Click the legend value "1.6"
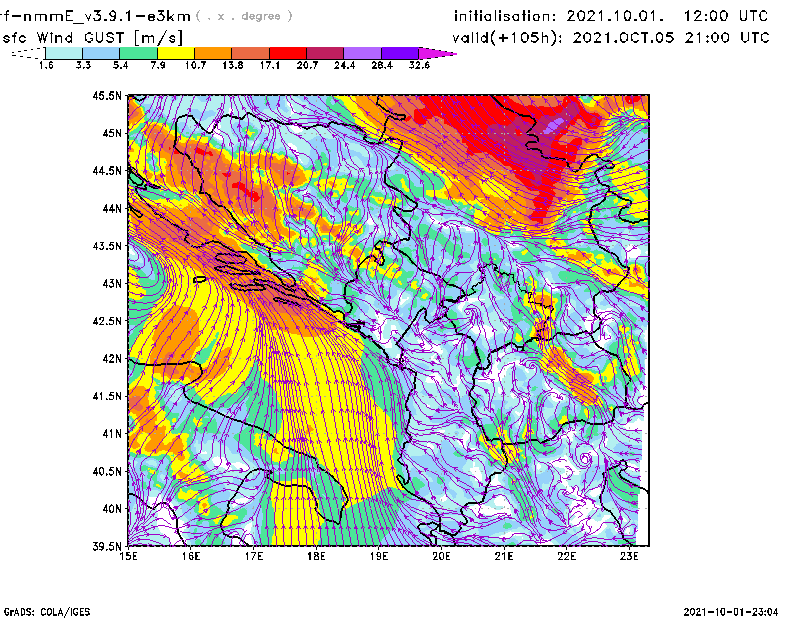The width and height of the screenshot is (800, 618). (x=46, y=65)
